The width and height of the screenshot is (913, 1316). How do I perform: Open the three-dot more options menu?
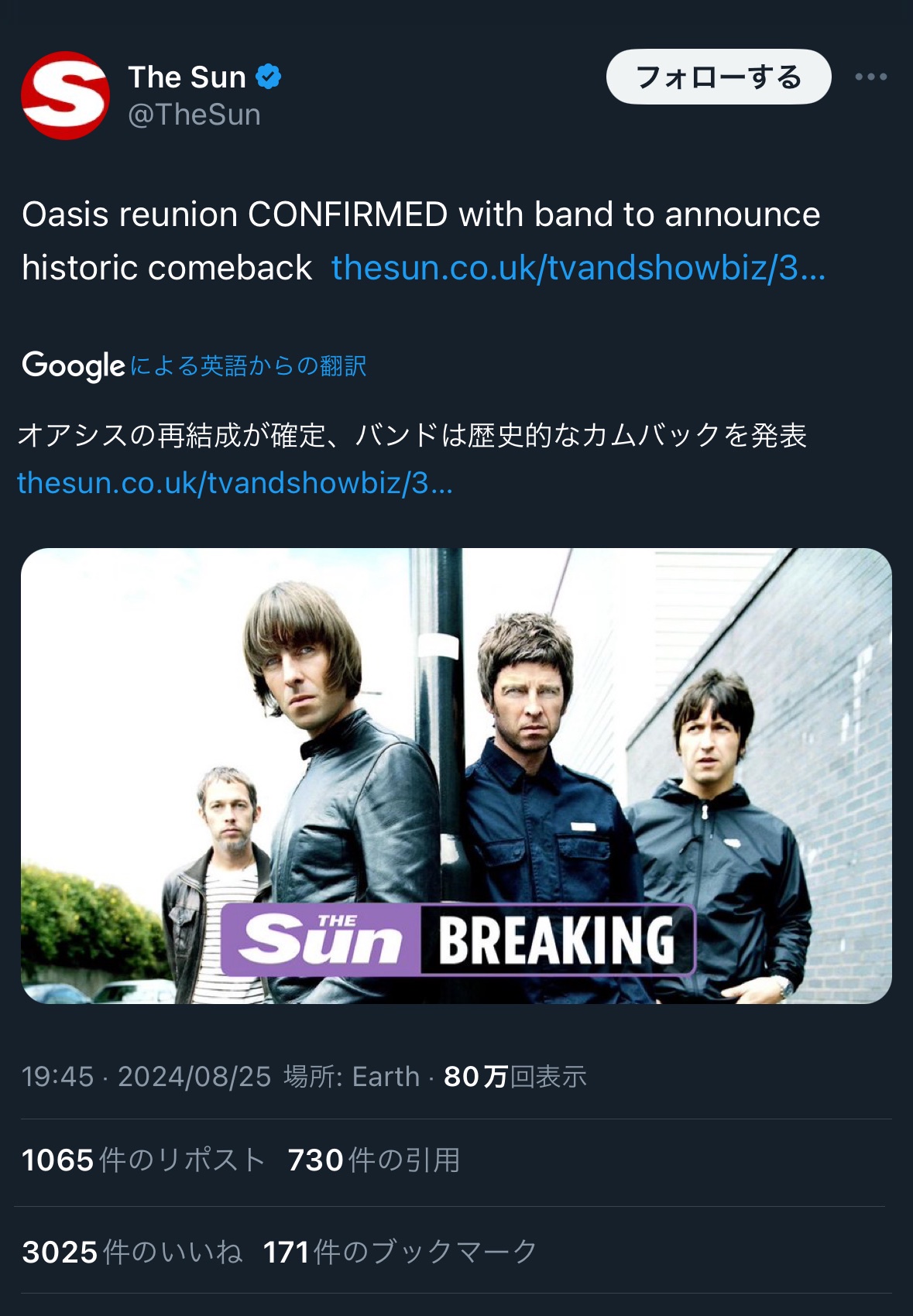click(x=871, y=77)
